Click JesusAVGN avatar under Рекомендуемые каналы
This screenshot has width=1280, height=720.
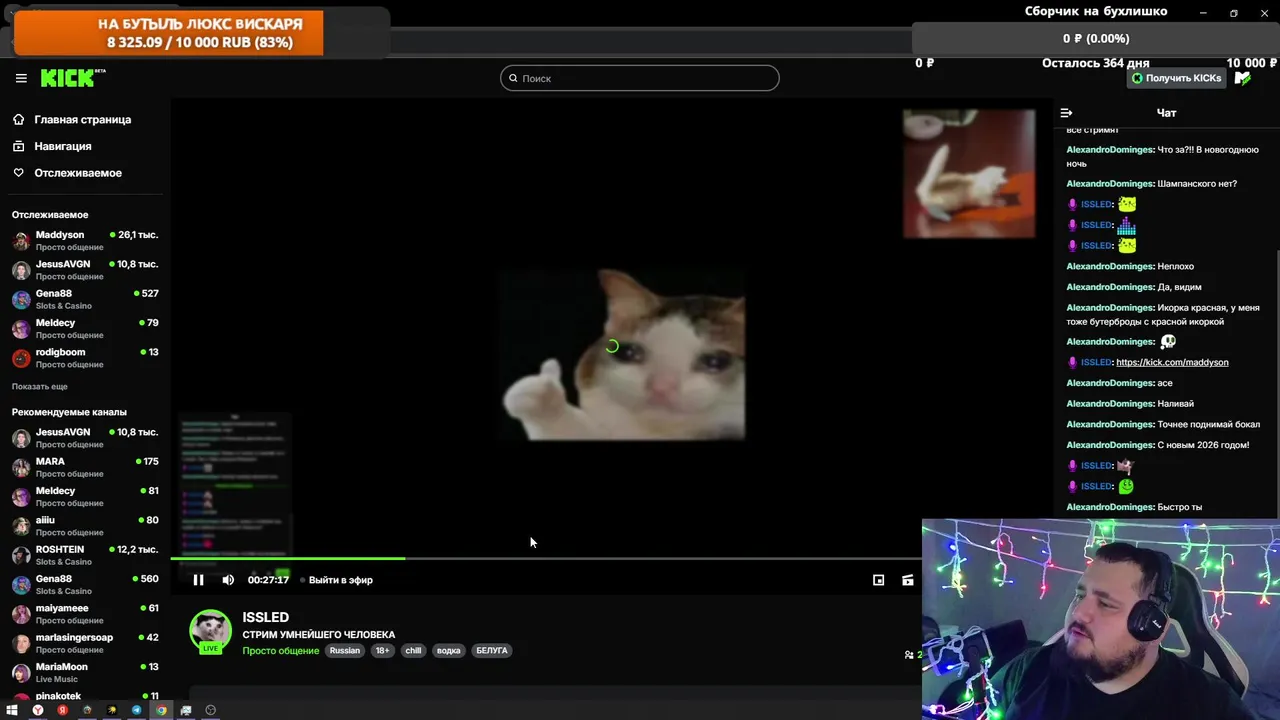(21, 438)
